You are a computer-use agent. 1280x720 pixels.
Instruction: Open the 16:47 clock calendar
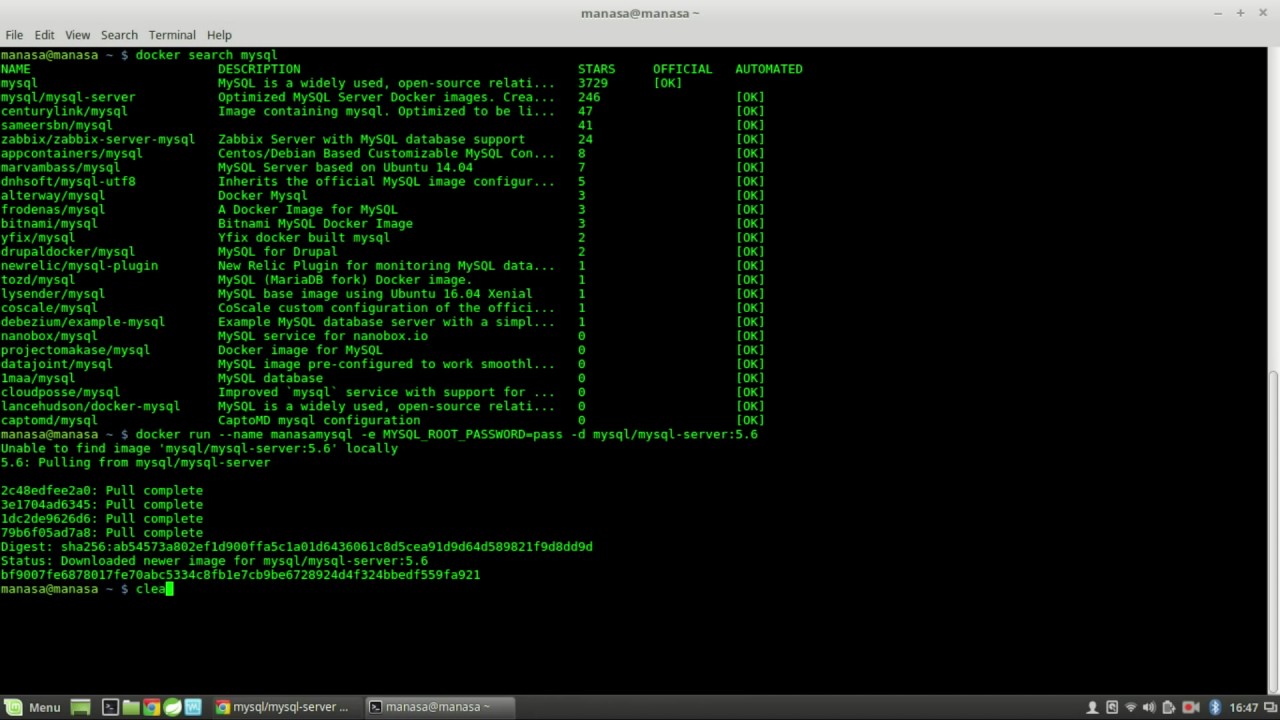coord(1244,707)
